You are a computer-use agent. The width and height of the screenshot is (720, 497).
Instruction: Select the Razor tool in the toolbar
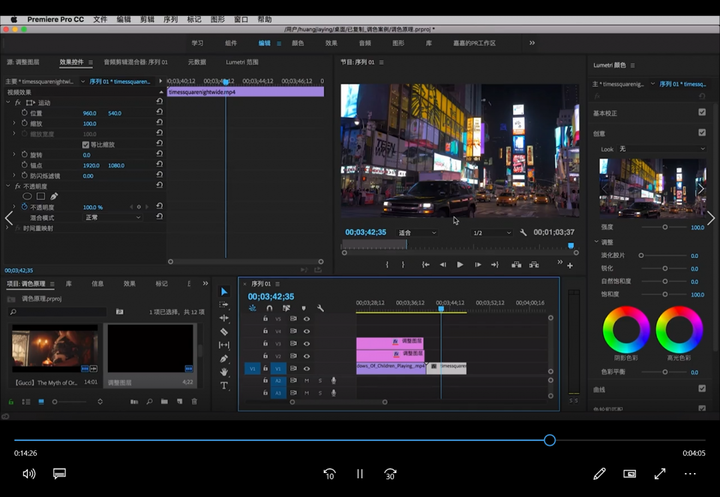click(224, 331)
